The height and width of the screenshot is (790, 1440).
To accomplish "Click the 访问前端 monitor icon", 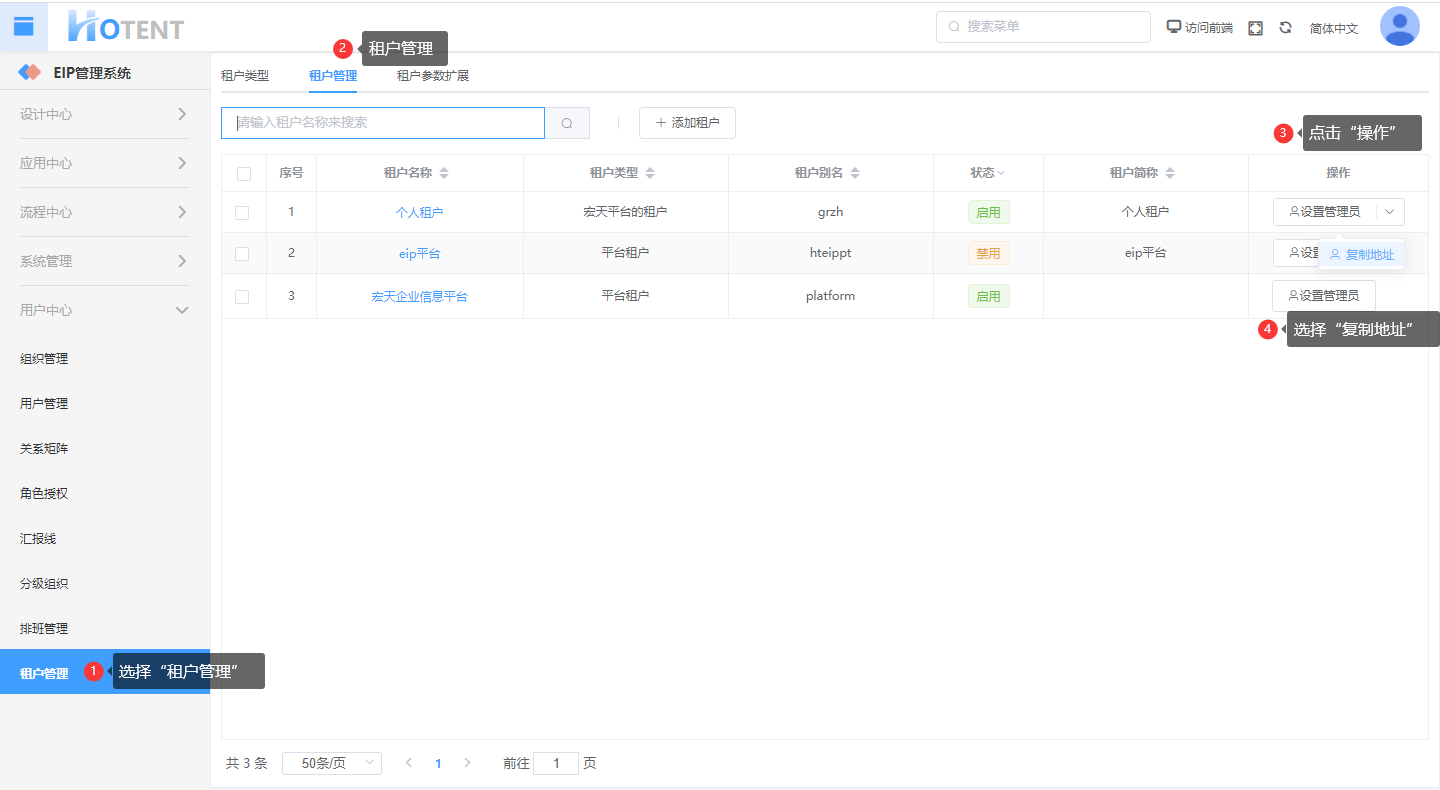I will point(1174,27).
